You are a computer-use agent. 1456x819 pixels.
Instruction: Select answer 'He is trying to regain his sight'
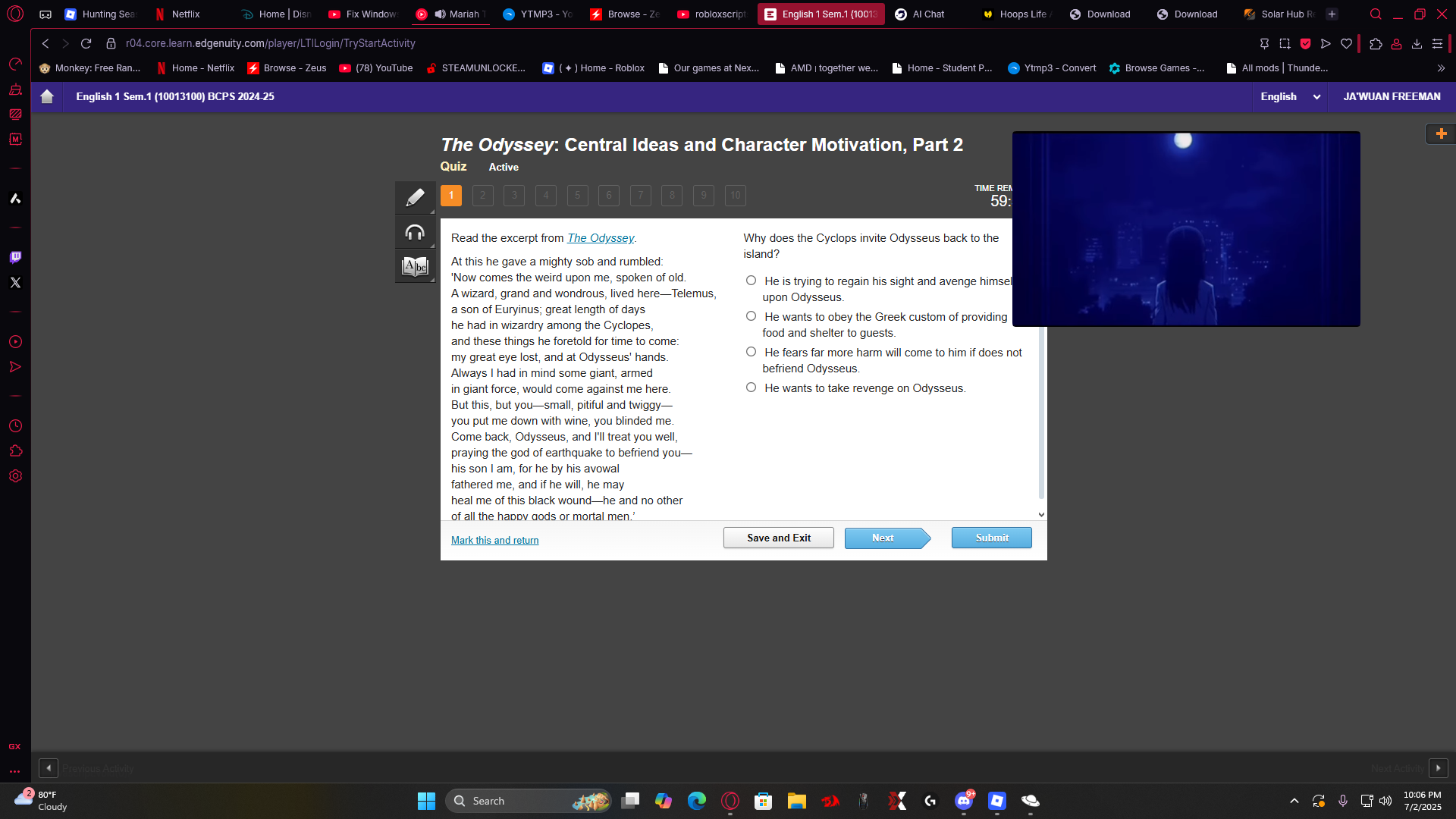click(751, 281)
